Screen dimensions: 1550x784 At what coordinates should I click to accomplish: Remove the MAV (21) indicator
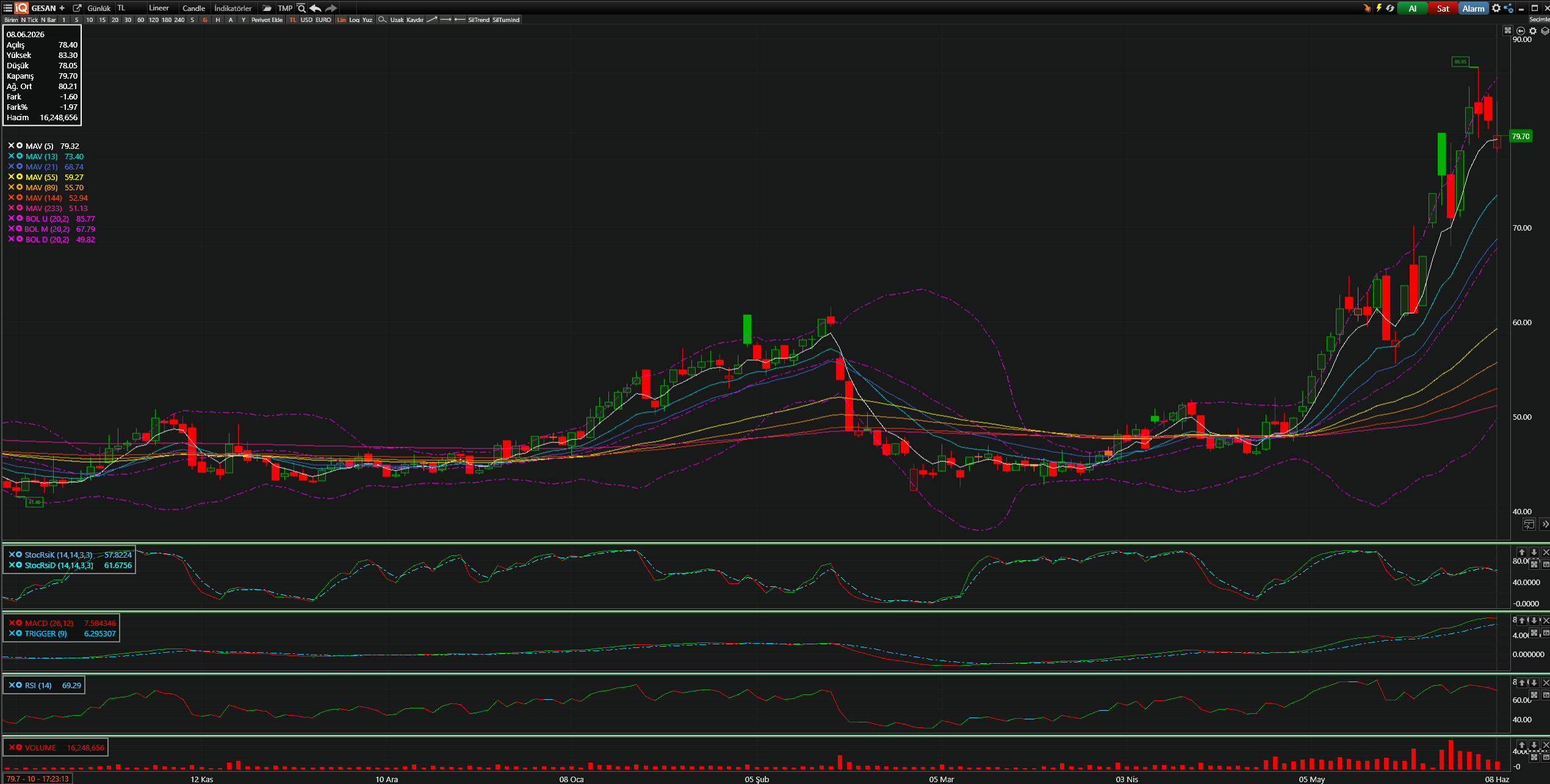pyautogui.click(x=11, y=167)
